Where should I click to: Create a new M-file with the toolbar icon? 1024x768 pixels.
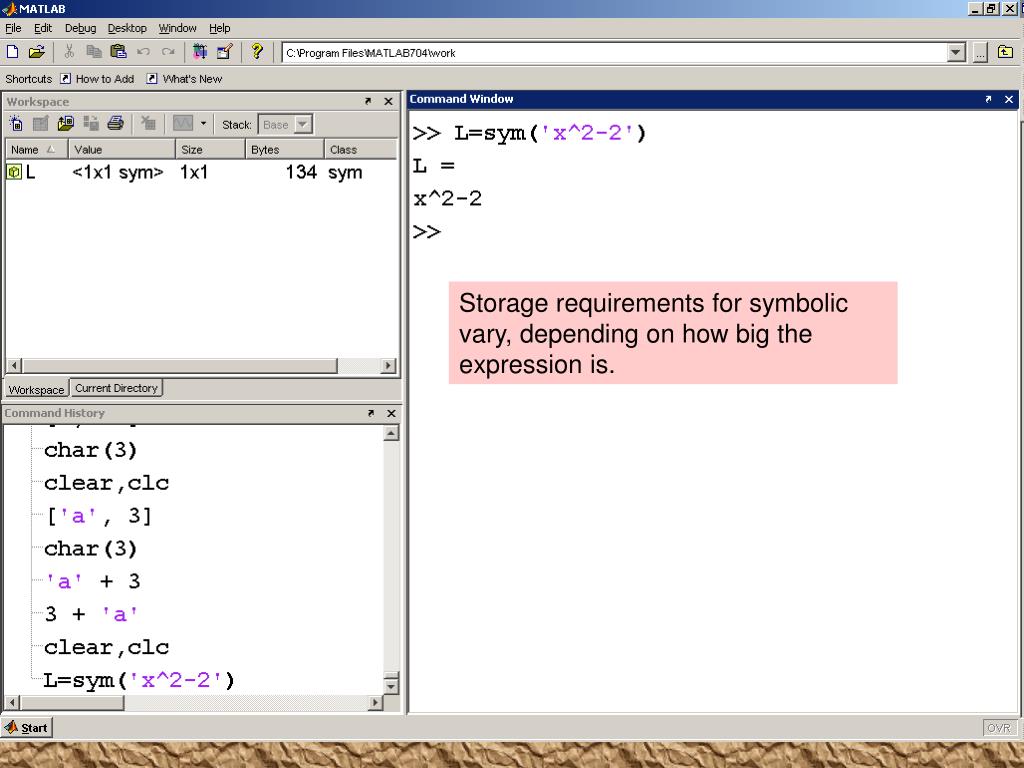pos(12,52)
